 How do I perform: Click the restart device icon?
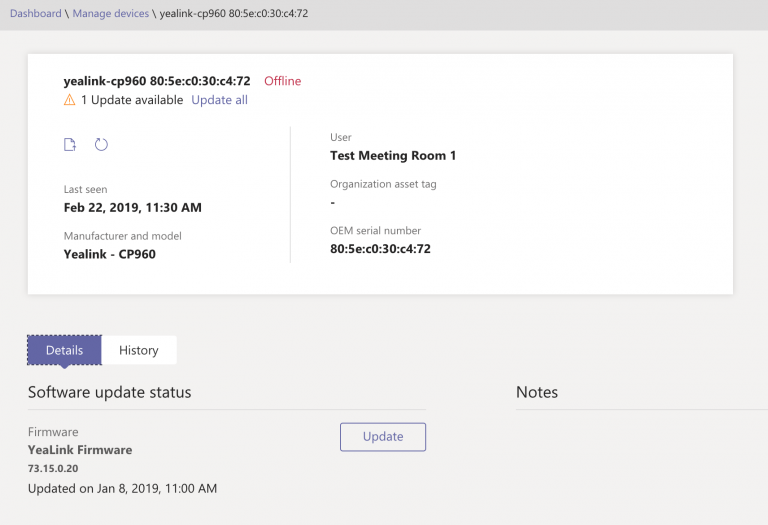101,144
